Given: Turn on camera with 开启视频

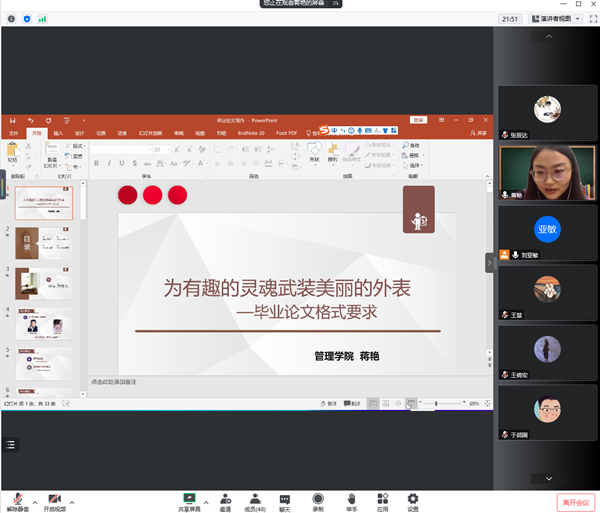Looking at the screenshot, I should pyautogui.click(x=54, y=498).
